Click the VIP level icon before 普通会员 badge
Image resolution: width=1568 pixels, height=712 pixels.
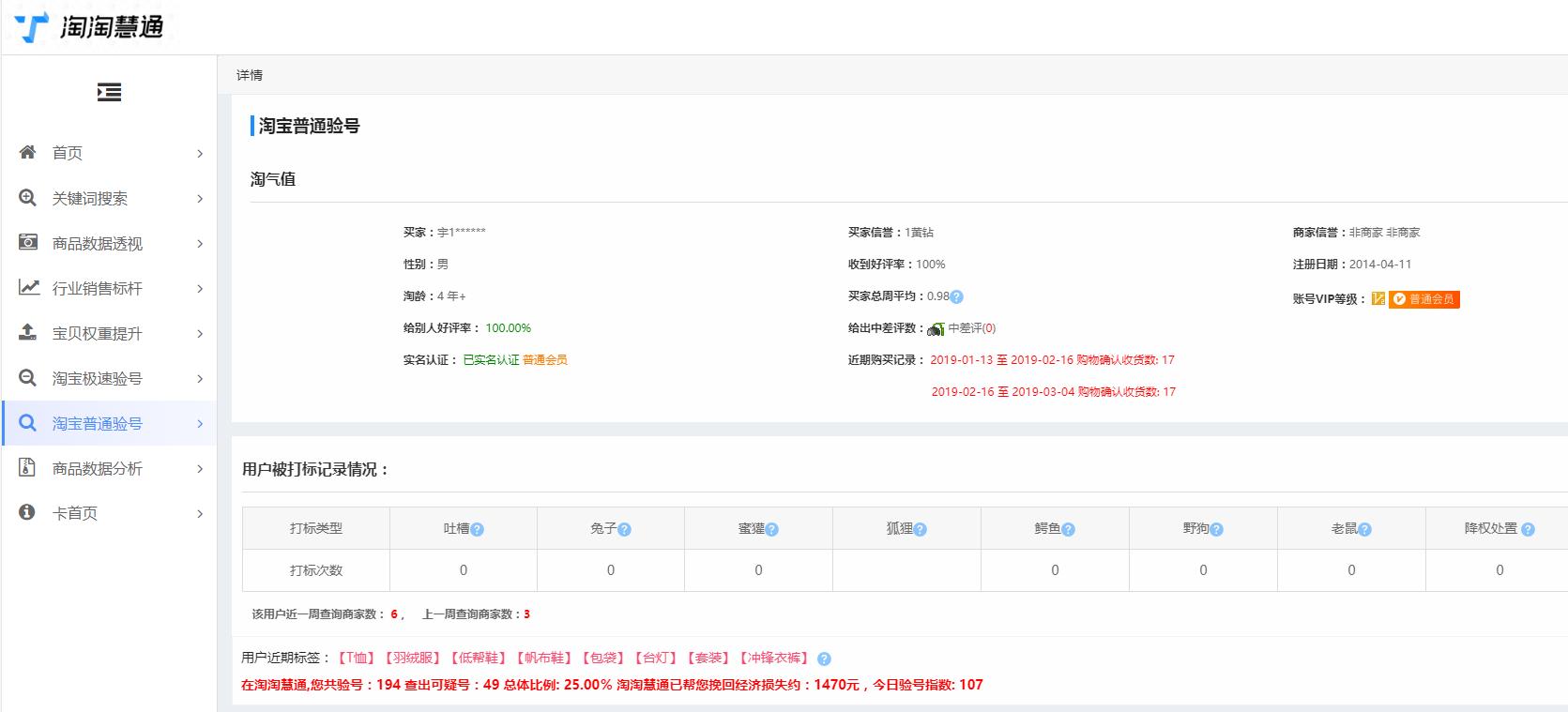tap(1378, 299)
